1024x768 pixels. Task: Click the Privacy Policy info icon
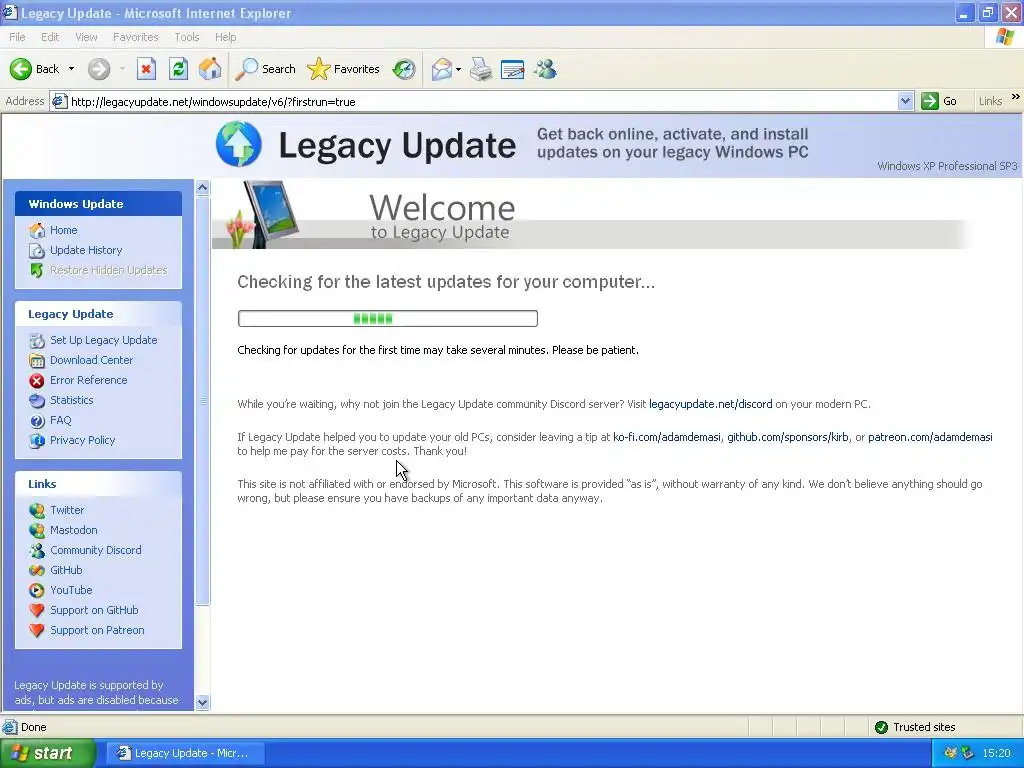pos(37,440)
